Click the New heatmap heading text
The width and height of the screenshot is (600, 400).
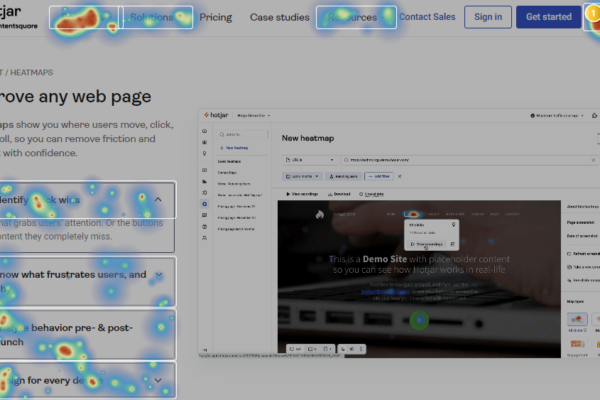308,138
